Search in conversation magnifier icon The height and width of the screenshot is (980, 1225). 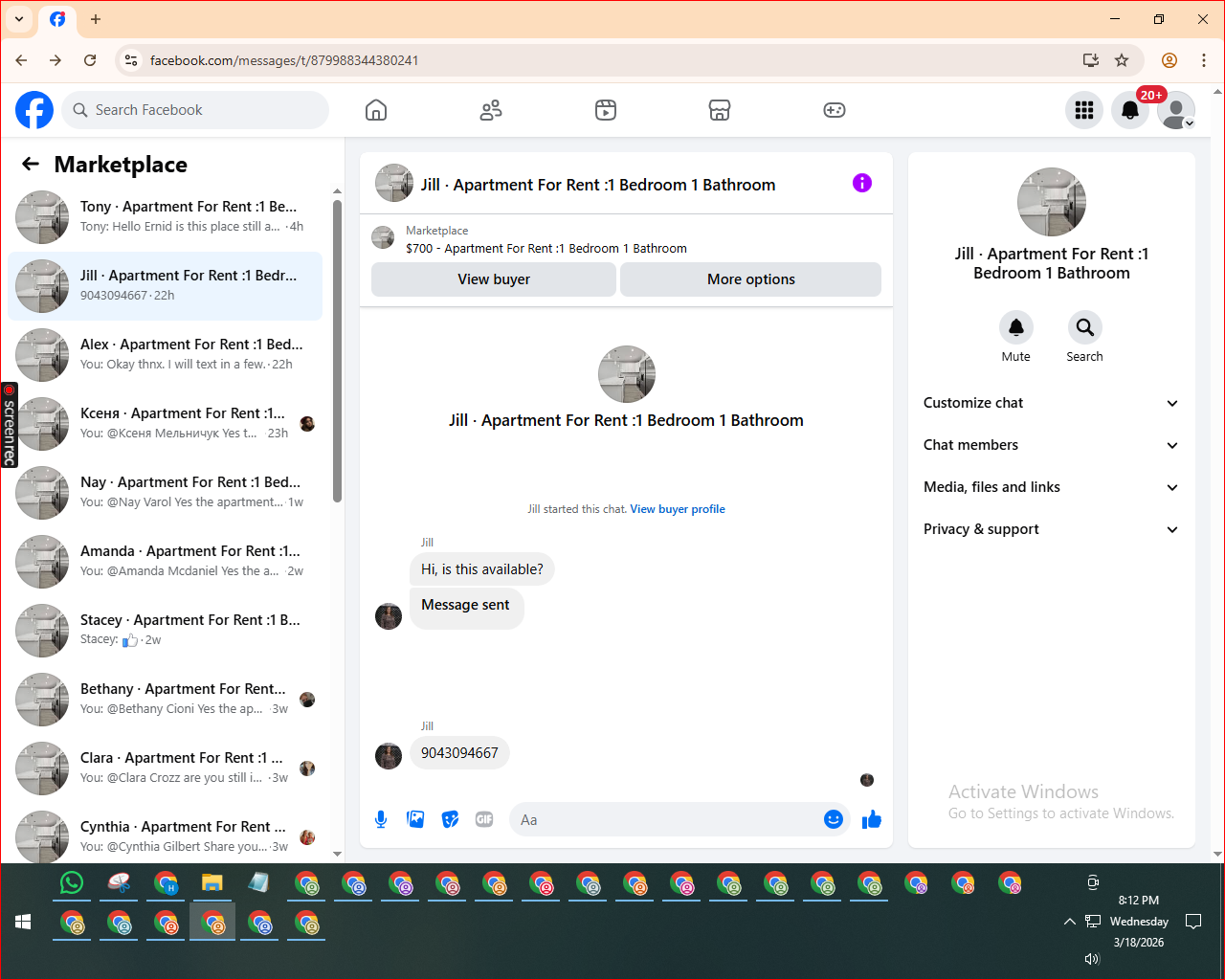(1085, 327)
